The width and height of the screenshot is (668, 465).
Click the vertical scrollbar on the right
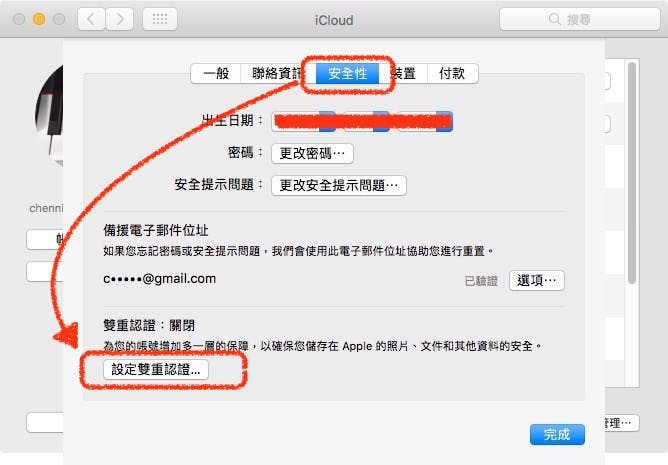click(632, 173)
